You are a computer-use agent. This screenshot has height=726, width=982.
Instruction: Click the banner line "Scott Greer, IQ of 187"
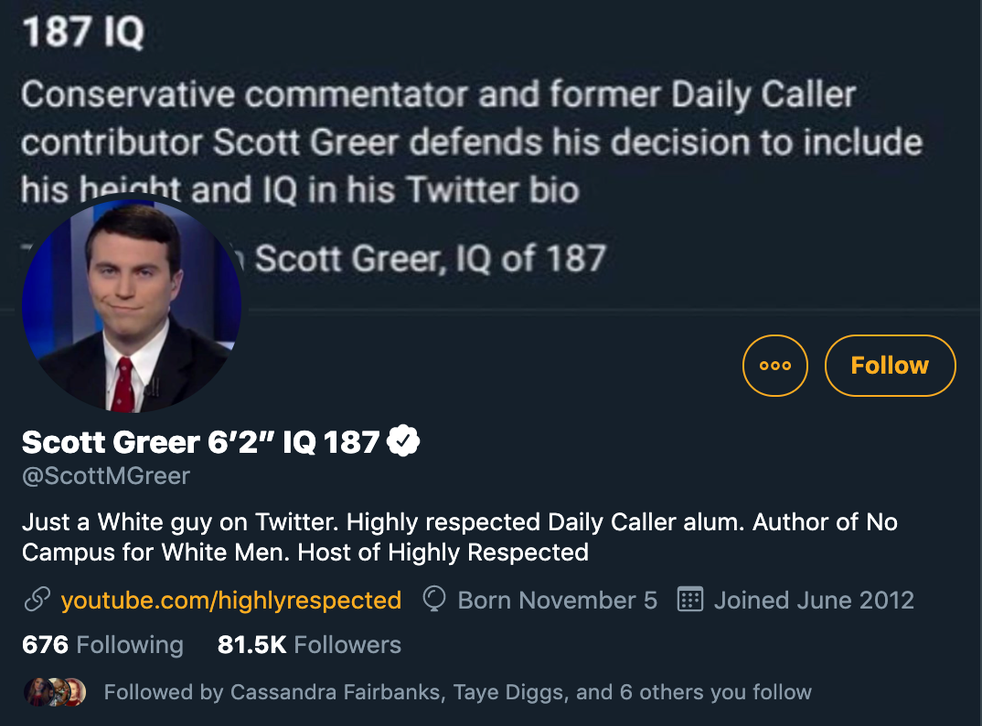[430, 259]
